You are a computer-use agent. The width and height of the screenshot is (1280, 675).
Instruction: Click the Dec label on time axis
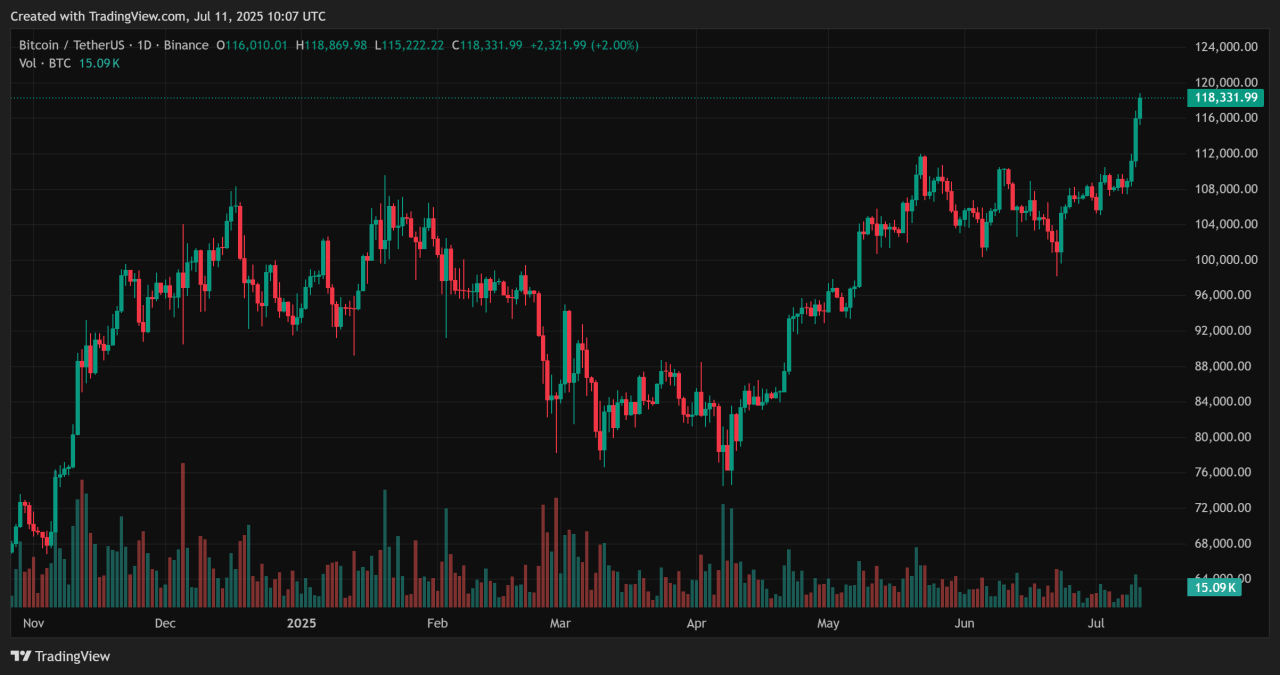tap(165, 624)
